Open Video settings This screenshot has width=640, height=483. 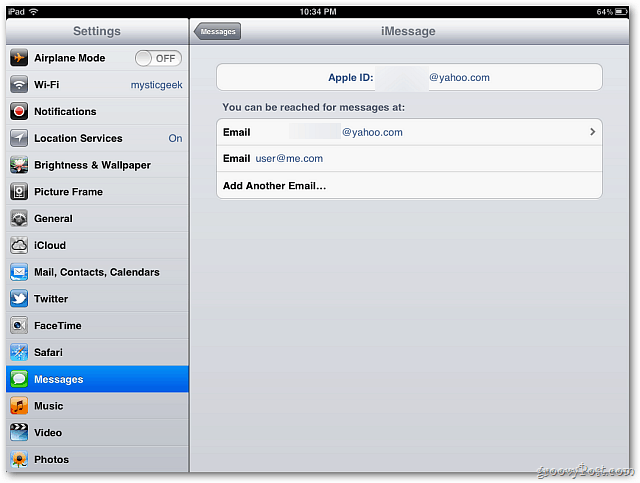point(97,432)
